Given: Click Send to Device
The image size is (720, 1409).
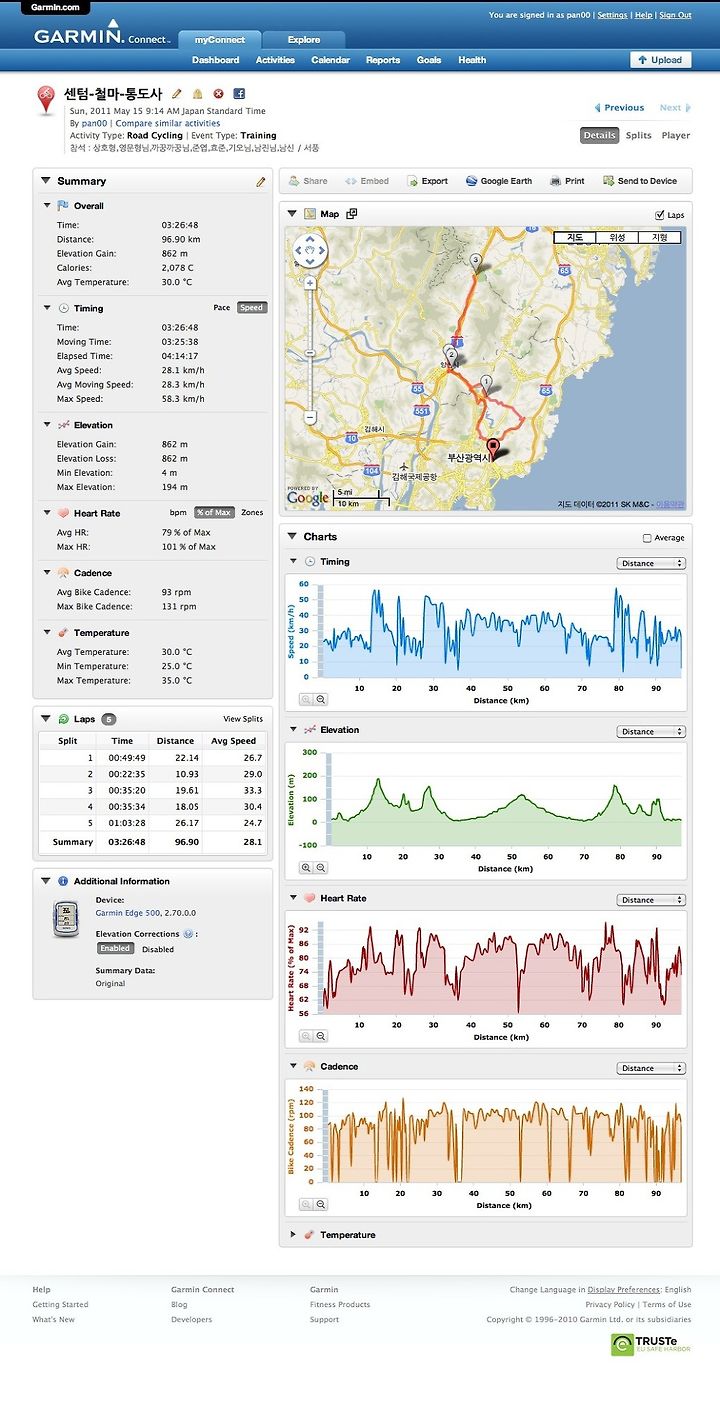Looking at the screenshot, I should pyautogui.click(x=640, y=181).
